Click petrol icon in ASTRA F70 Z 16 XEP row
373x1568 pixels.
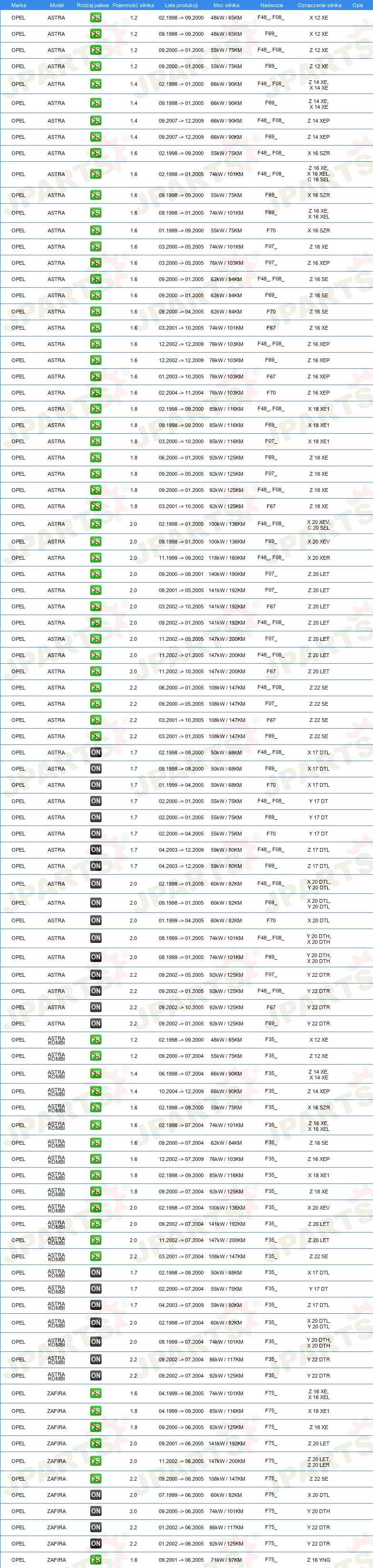[x=95, y=393]
